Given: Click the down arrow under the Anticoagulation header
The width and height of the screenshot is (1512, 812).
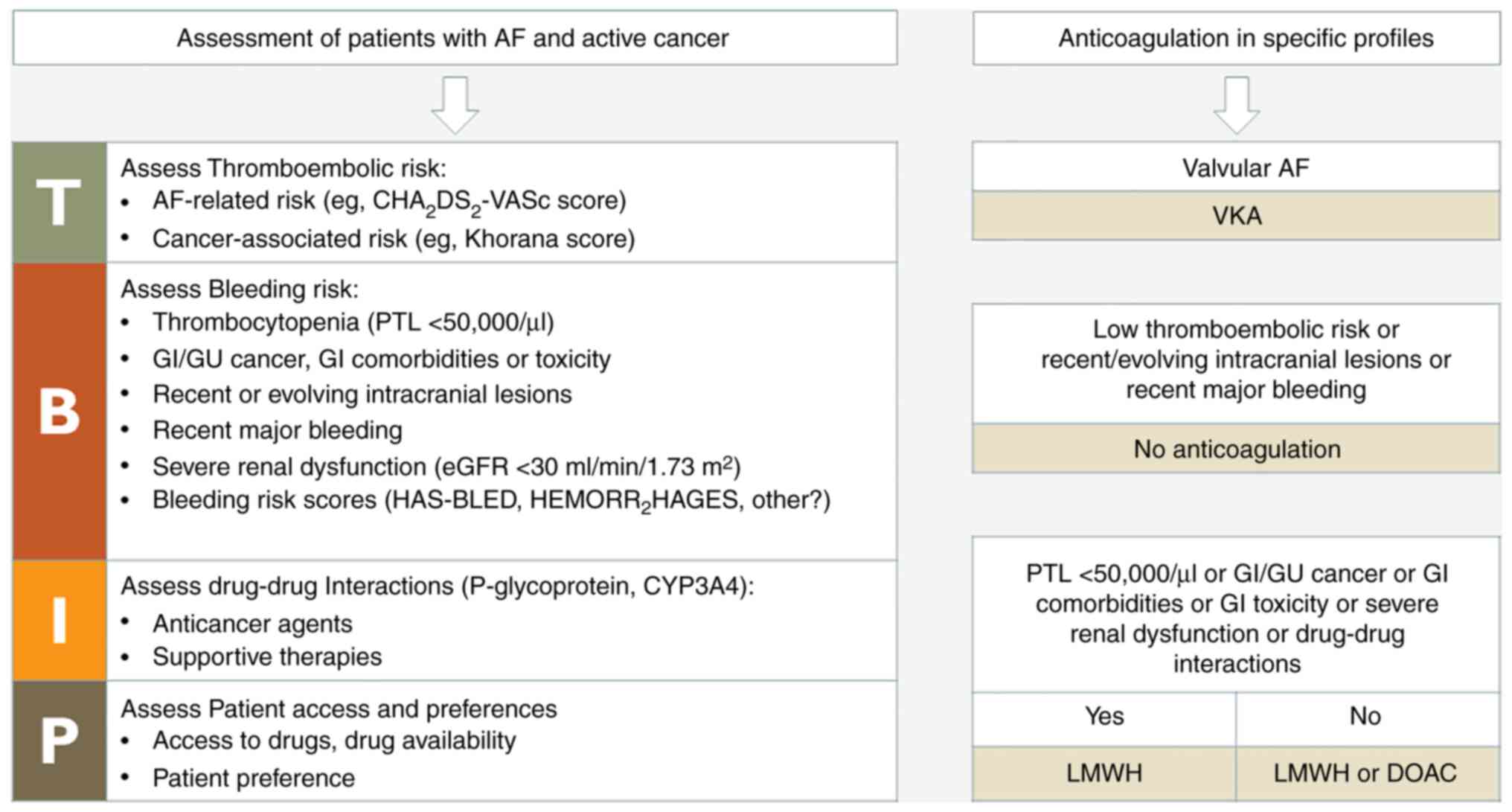Looking at the screenshot, I should [1236, 104].
